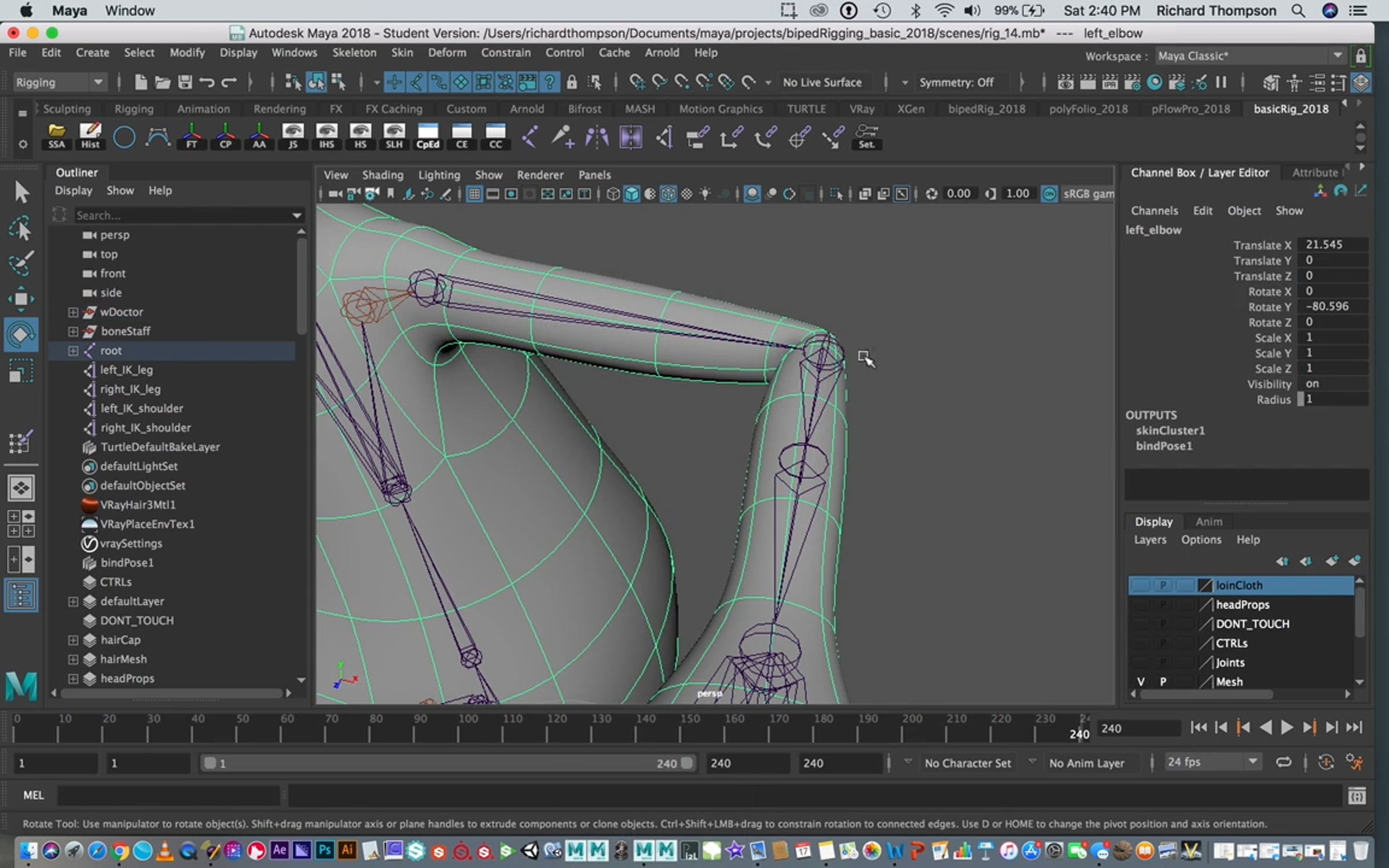The width and height of the screenshot is (1389, 868).
Task: Toggle playback looping button
Action: 1283,763
